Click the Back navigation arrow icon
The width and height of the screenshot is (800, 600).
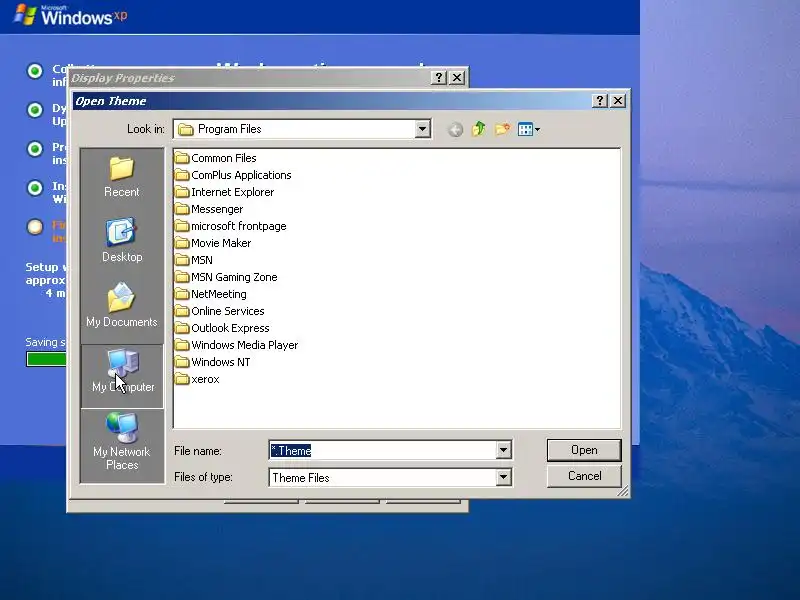(455, 130)
